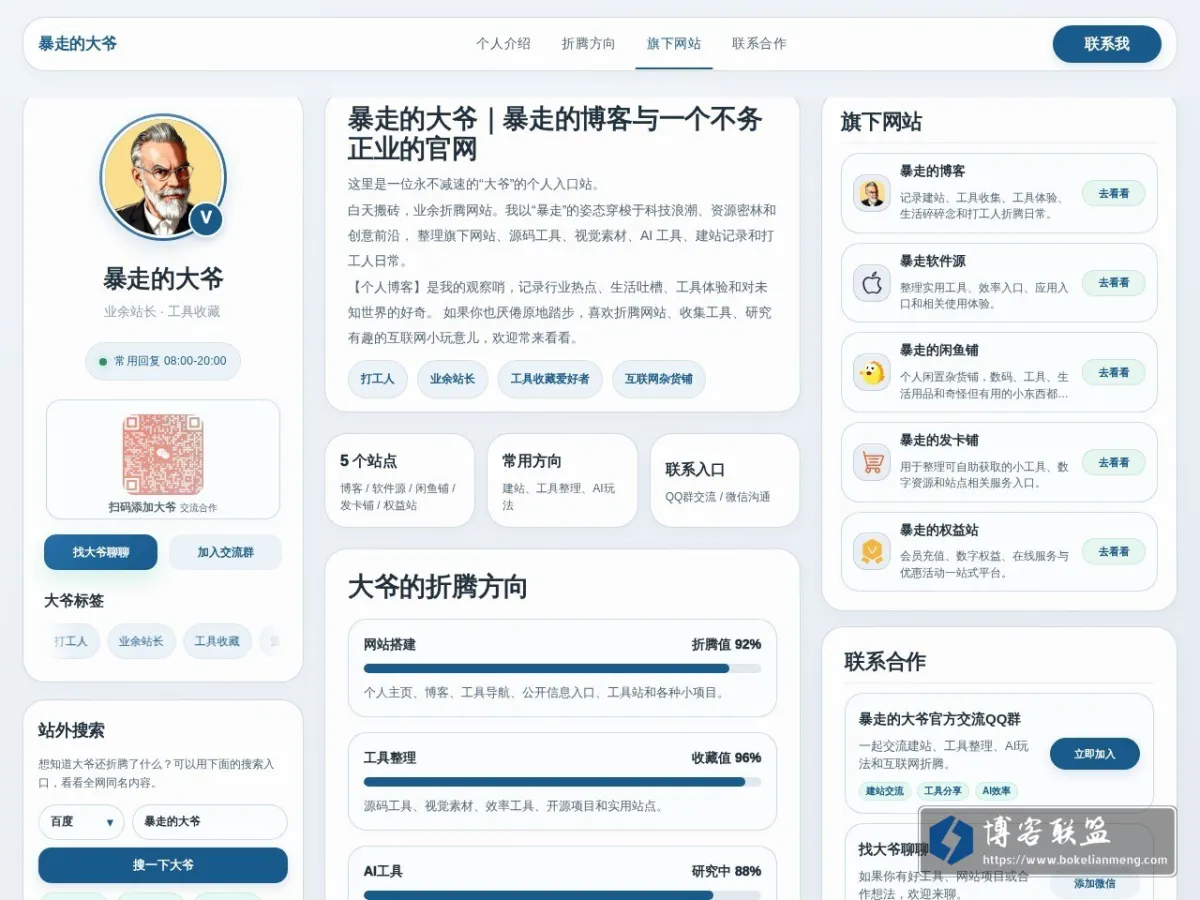
Task: Click the 业余站长 · 工具收藏 subtitle
Action: tap(162, 312)
